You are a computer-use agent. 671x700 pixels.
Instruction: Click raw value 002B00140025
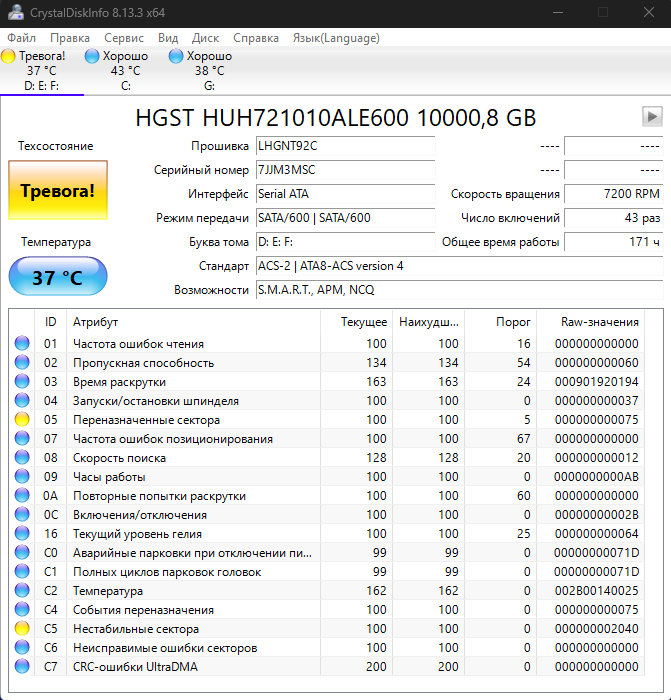[x=596, y=591]
